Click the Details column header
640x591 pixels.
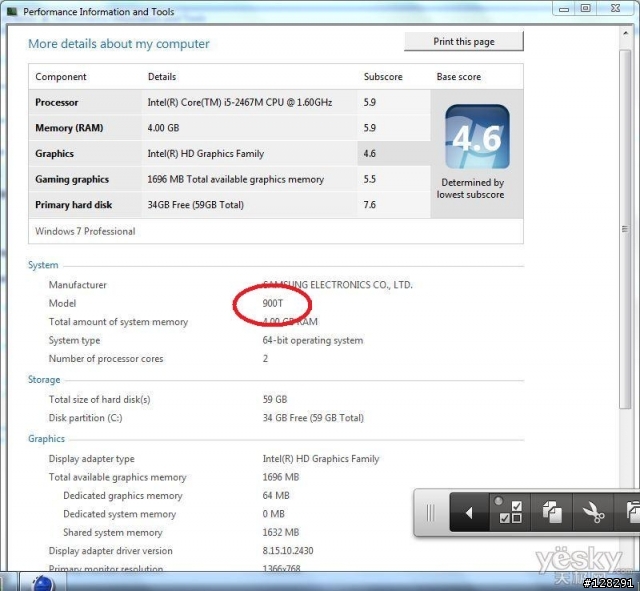162,77
